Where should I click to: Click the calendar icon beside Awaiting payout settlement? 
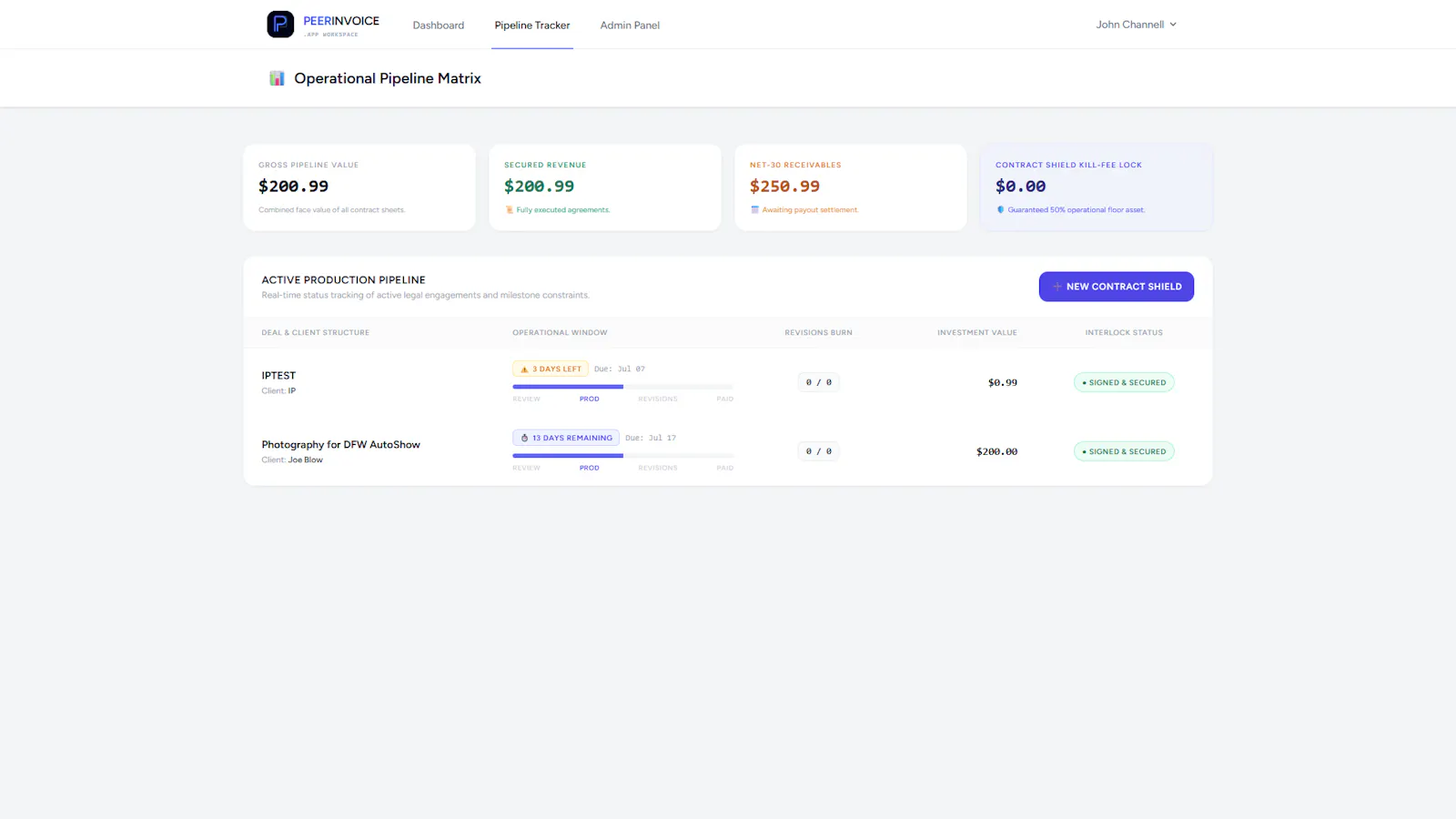click(754, 210)
